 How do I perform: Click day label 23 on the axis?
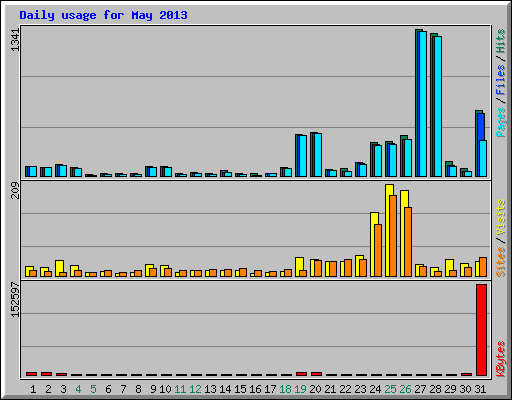click(361, 389)
